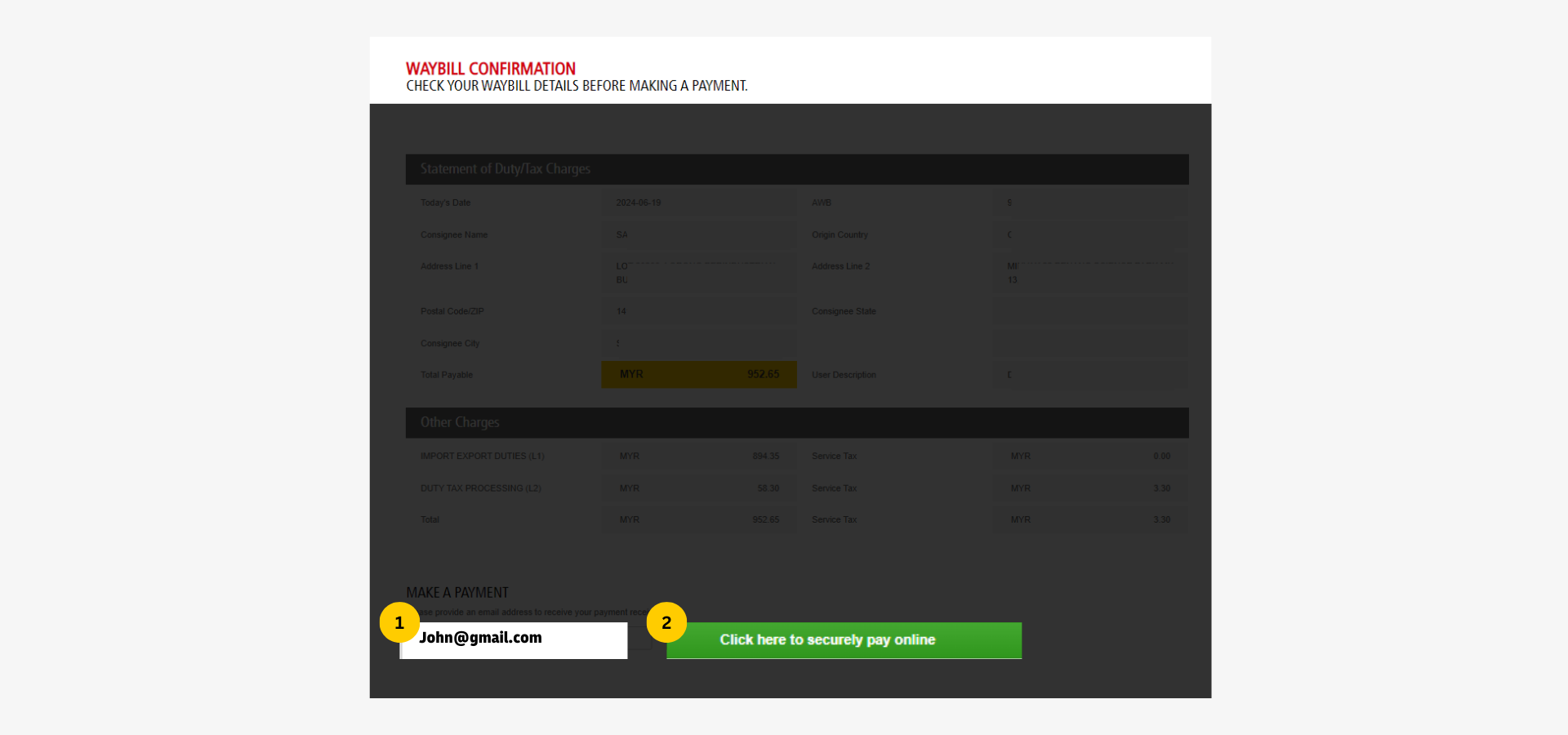1568x735 pixels.
Task: Click the Total Payable label
Action: 447,375
